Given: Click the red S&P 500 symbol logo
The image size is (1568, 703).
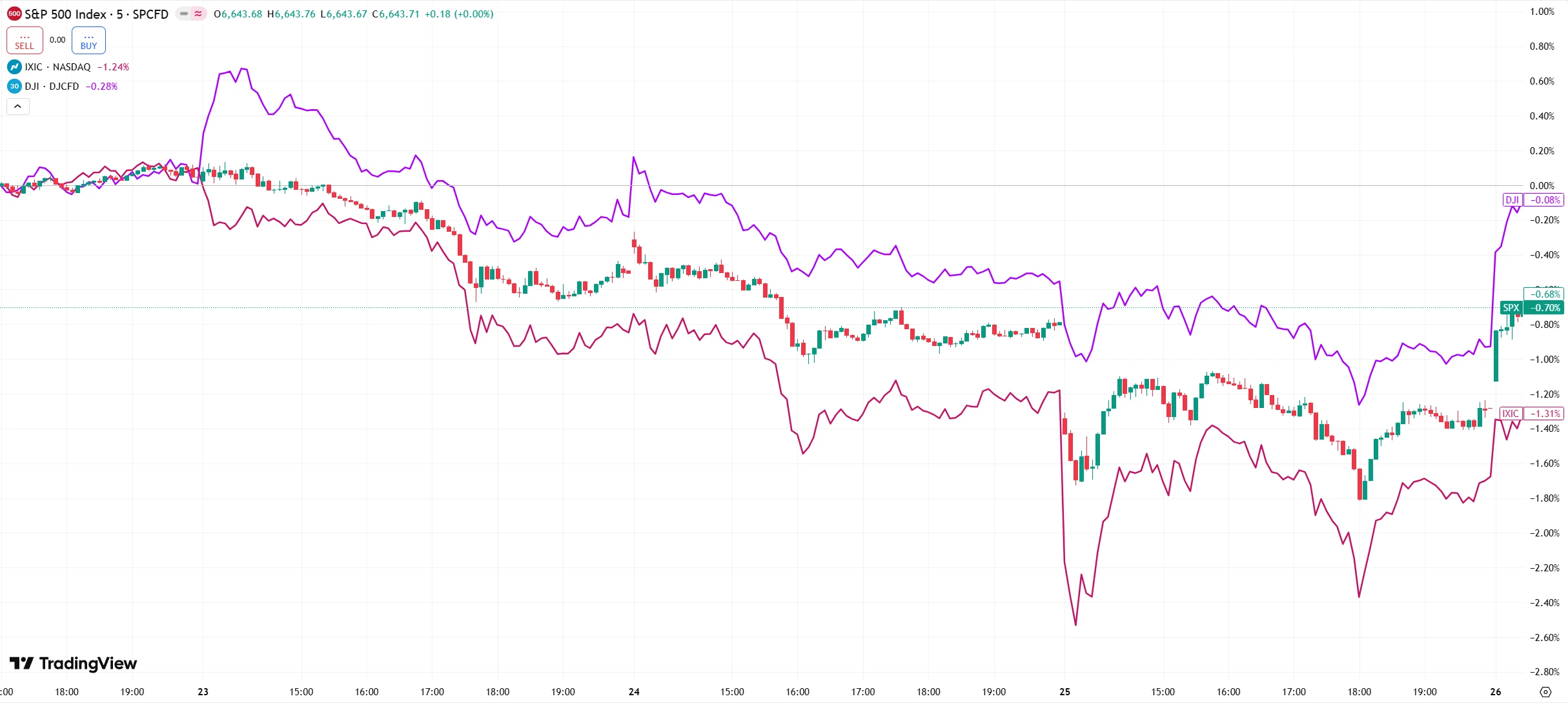Looking at the screenshot, I should 14,14.
